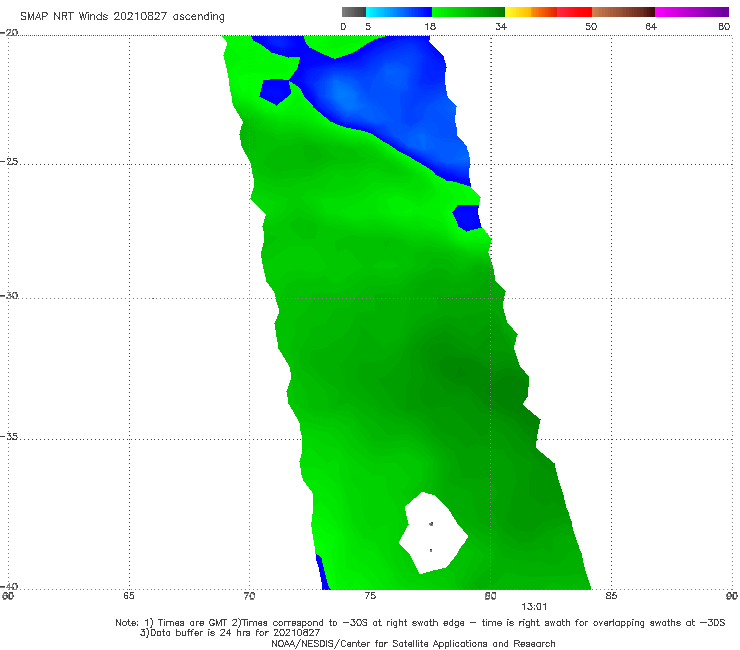Pick the green 18-34 color bar segment

[468, 12]
